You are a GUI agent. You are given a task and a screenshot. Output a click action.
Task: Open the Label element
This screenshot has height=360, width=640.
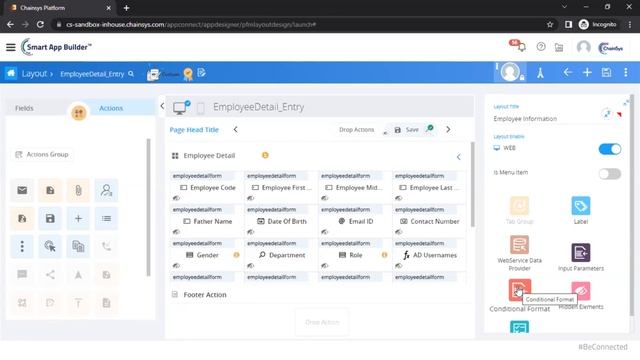tap(580, 210)
